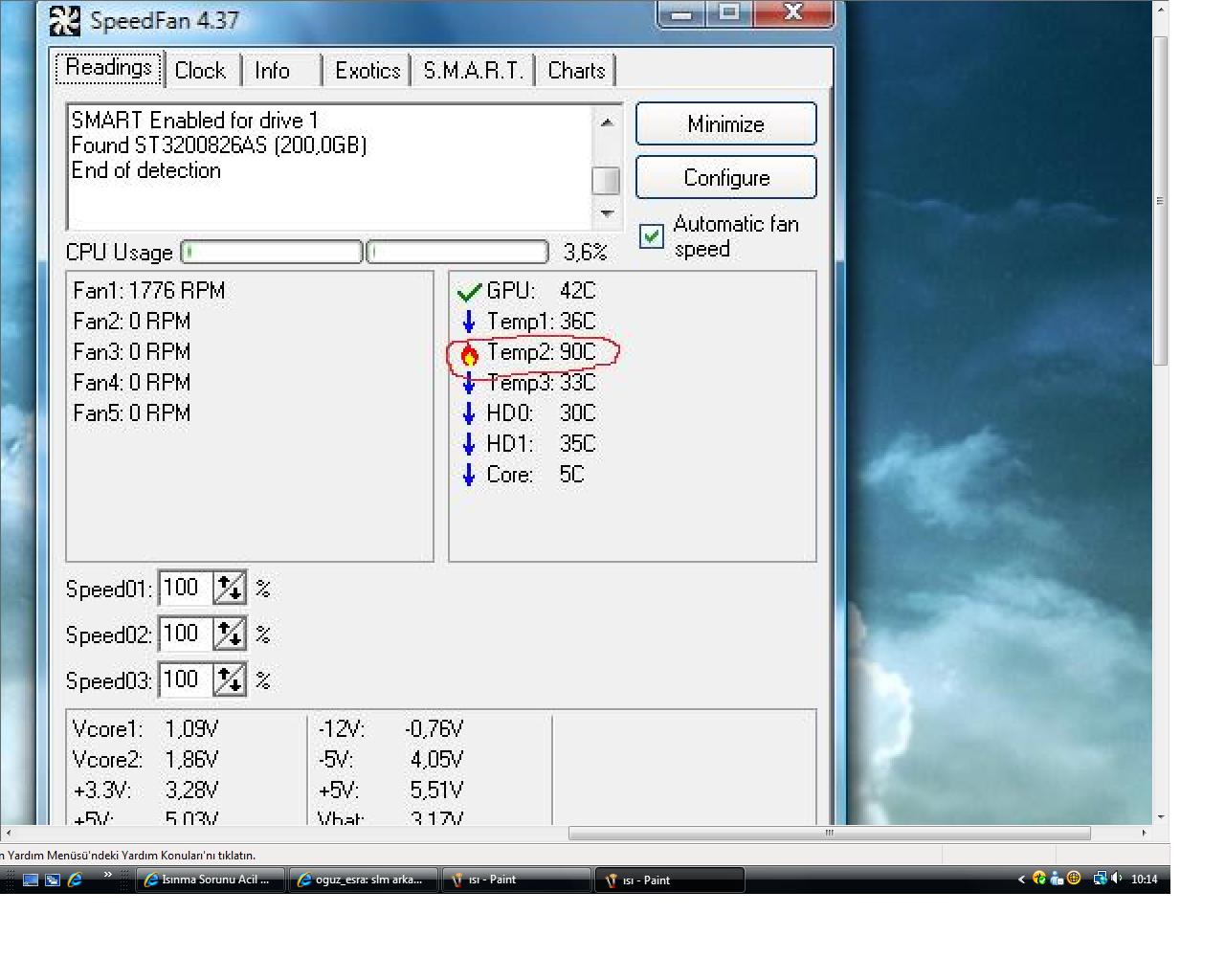This screenshot has width=1225, height=980.
Task: Click the '+3.3V: 3,28V' voltage reading
Action: (x=145, y=791)
